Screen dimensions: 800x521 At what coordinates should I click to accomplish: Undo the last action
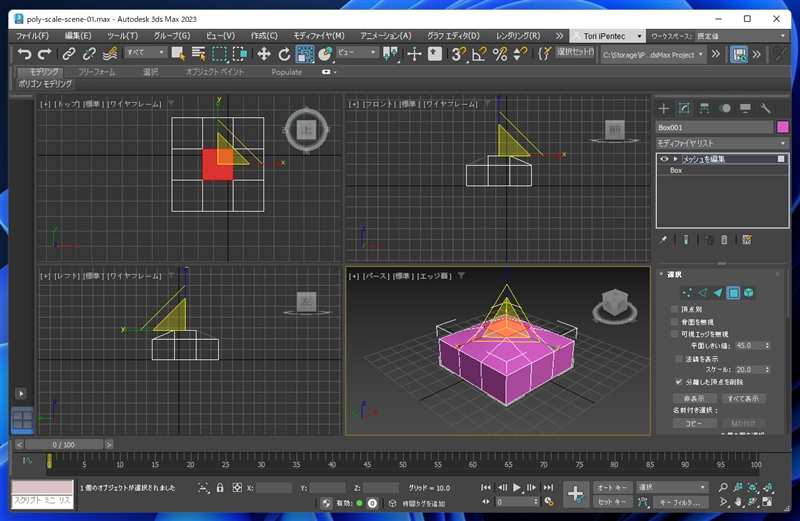24,54
